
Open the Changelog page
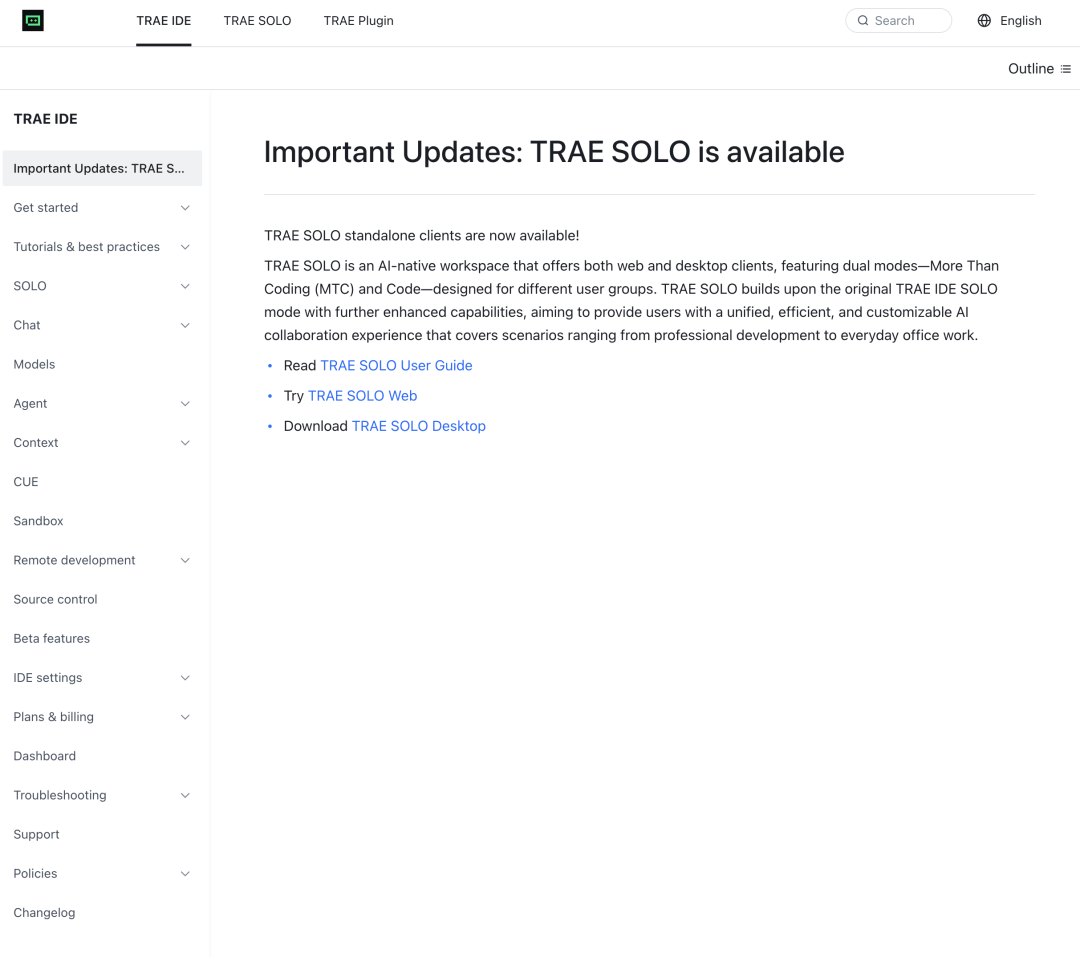(45, 913)
